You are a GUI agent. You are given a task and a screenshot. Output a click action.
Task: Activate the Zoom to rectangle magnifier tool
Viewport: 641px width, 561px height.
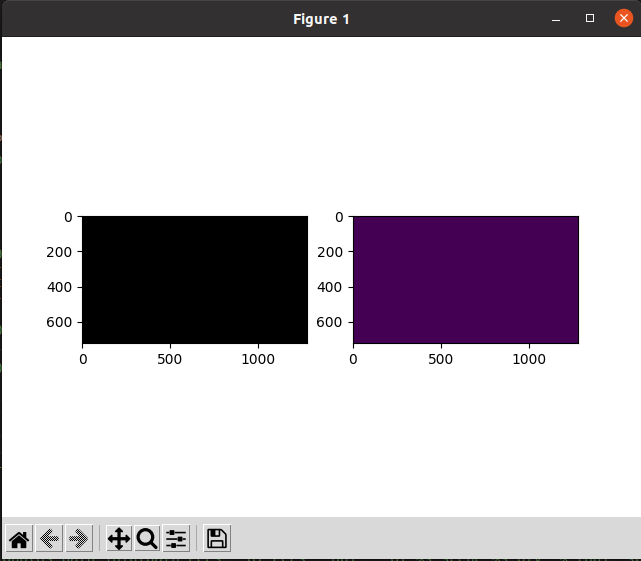click(147, 539)
